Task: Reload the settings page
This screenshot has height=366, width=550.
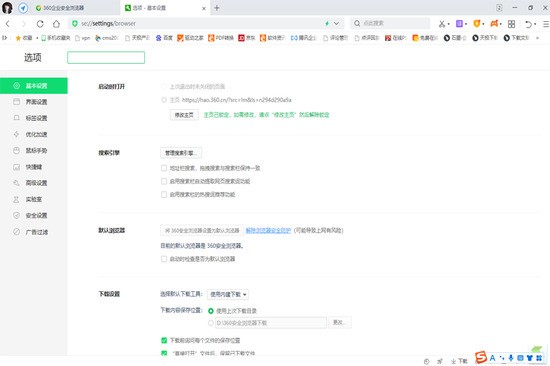Action: tap(40, 24)
